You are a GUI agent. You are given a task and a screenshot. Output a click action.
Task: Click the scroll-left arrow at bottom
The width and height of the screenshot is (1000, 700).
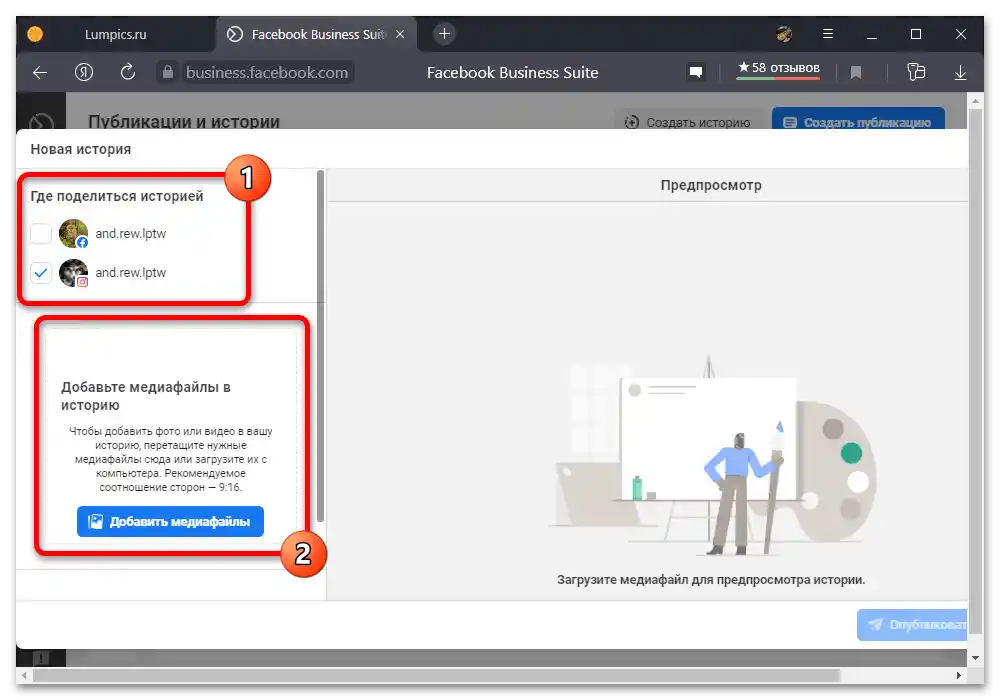point(24,675)
